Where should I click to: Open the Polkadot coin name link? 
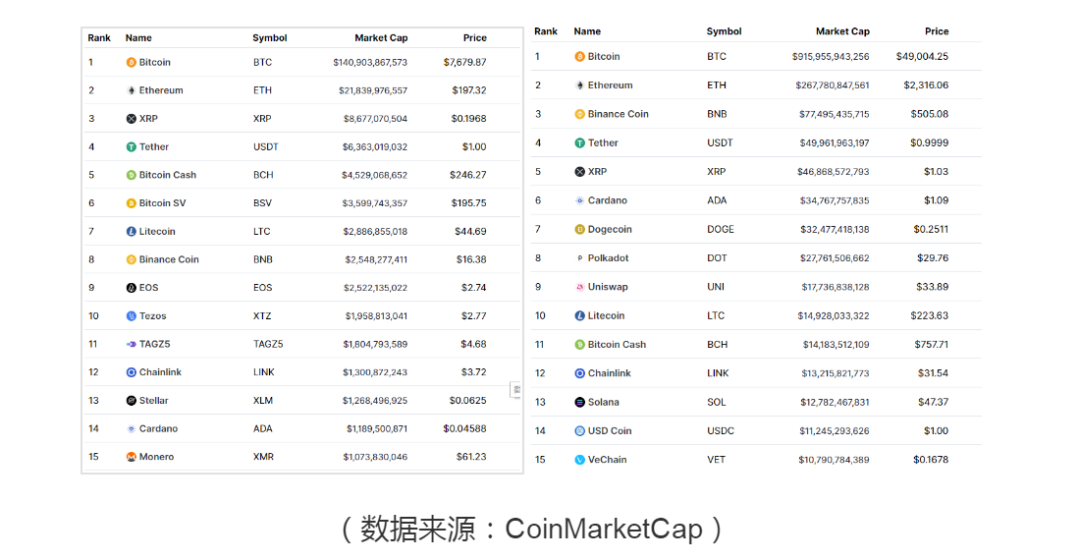pyautogui.click(x=608, y=258)
